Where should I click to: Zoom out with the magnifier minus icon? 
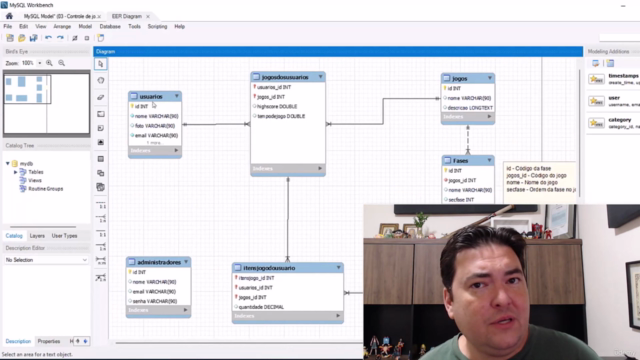click(62, 63)
